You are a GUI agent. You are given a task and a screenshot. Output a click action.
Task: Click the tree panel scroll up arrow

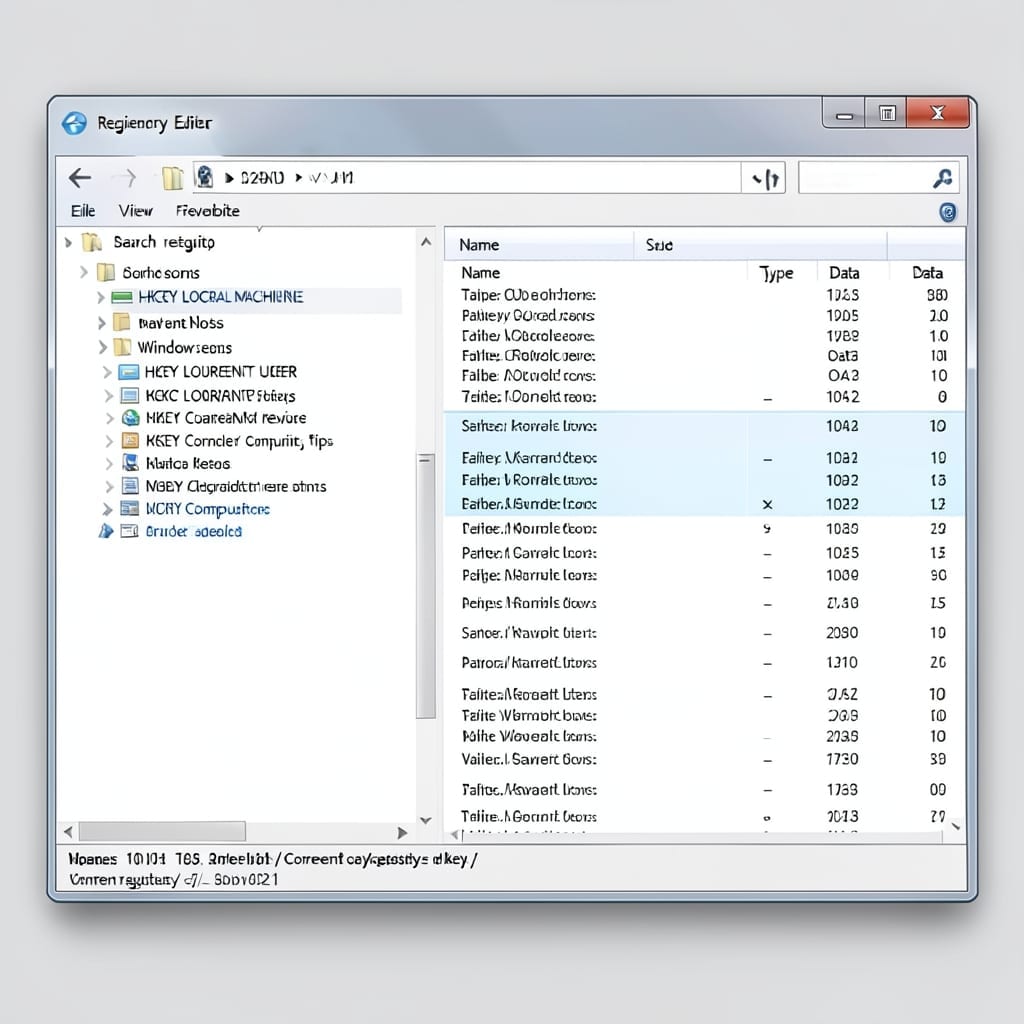click(x=426, y=242)
